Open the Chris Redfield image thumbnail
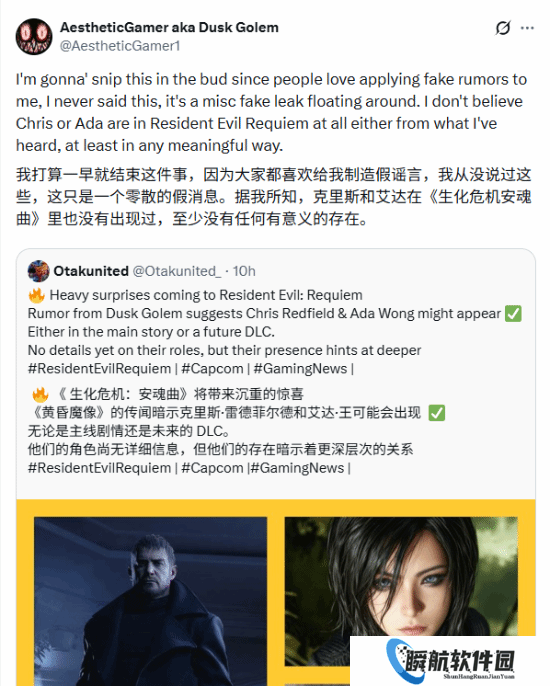The height and width of the screenshot is (686, 550). pyautogui.click(x=151, y=601)
